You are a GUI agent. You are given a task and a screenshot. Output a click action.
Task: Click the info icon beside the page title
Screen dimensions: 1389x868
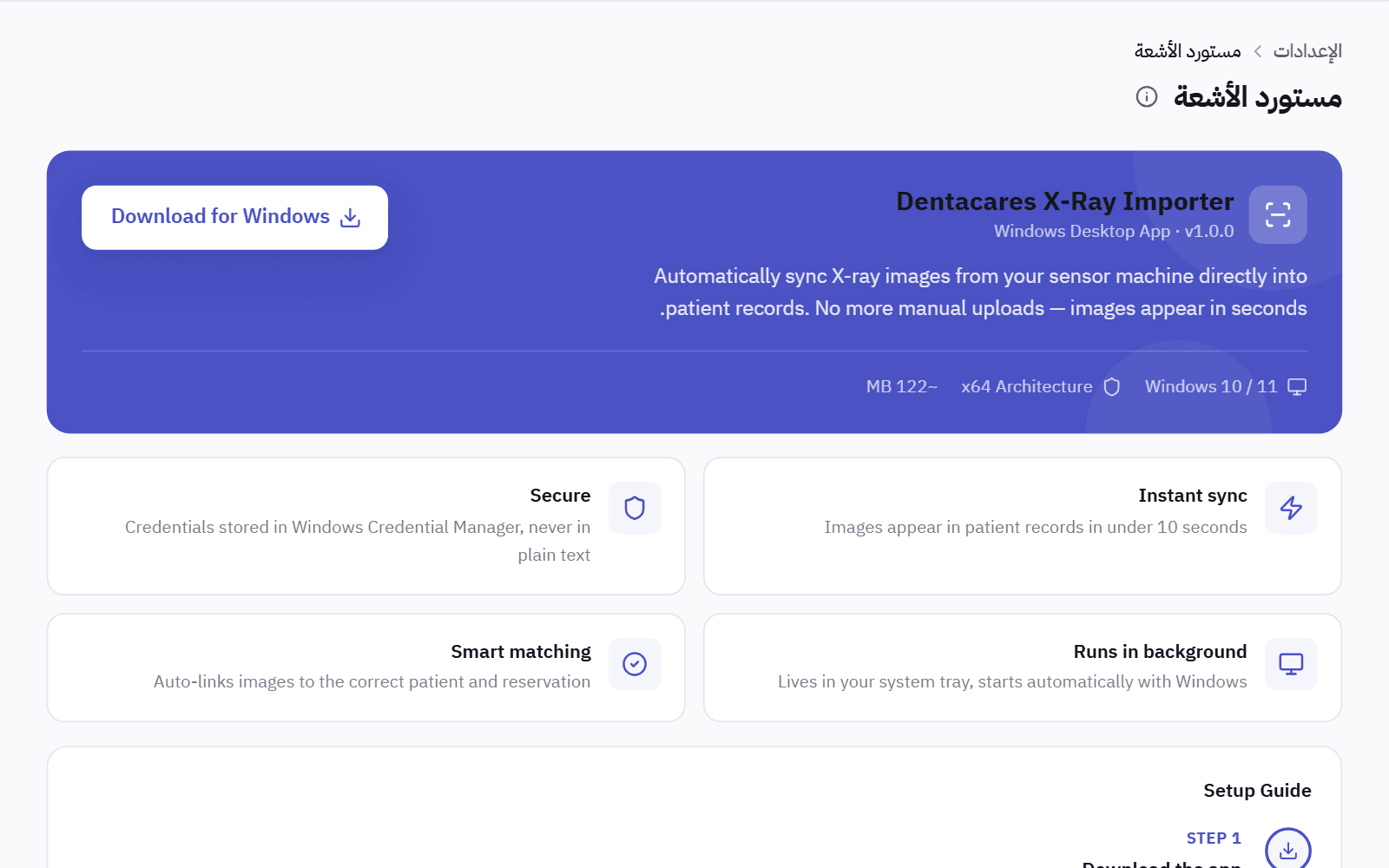click(x=1146, y=96)
